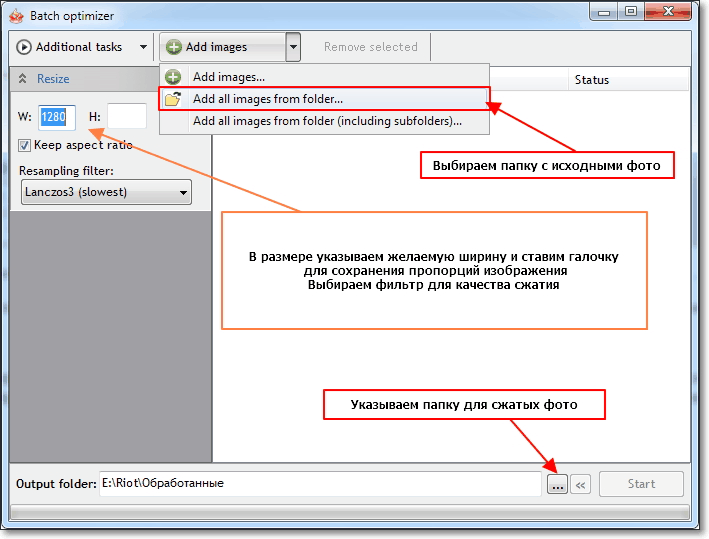The width and height of the screenshot is (709, 539).
Task: Open the Additional tasks menu
Action: coord(82,47)
